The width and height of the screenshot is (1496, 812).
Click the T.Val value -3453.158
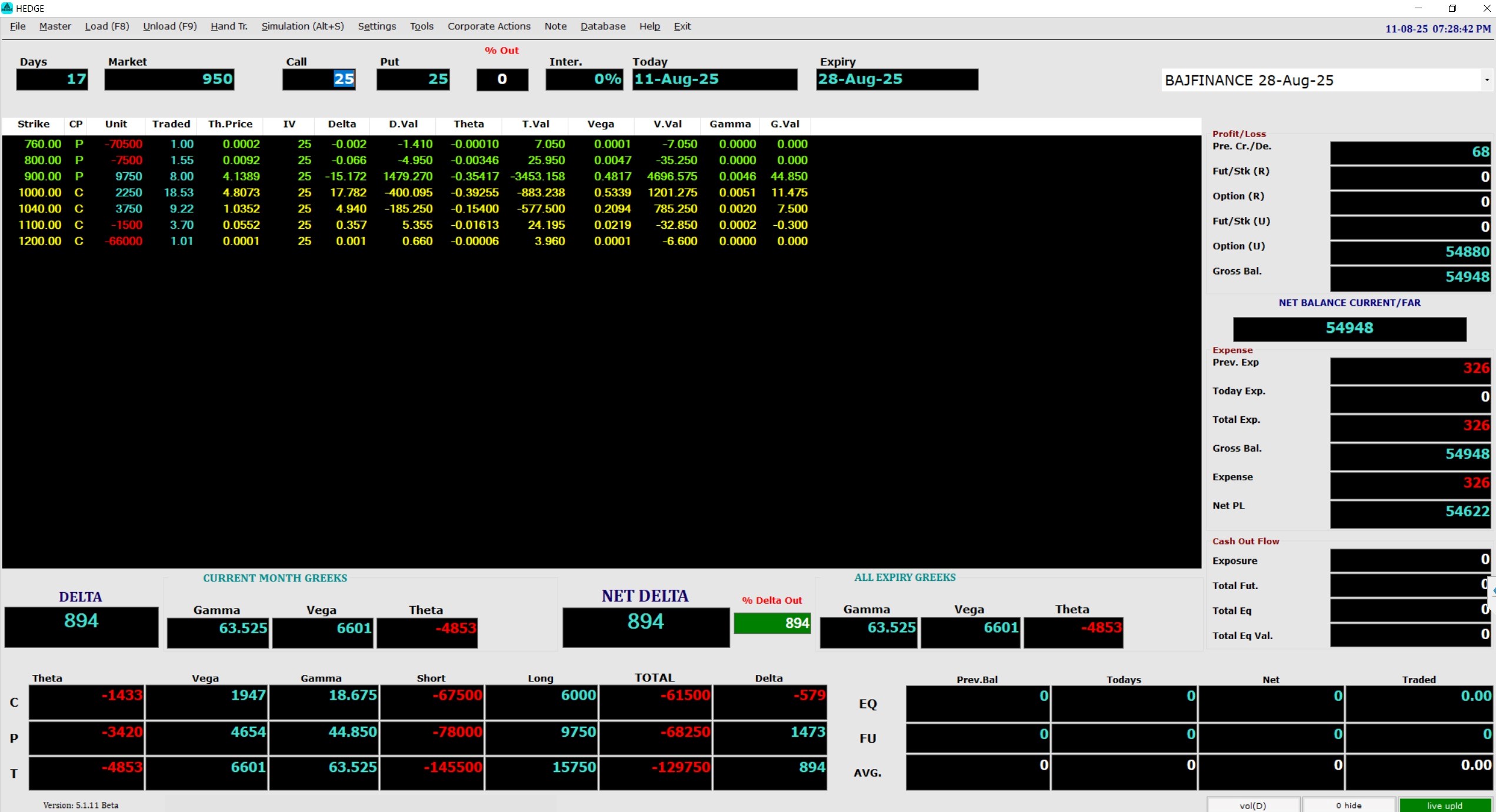click(538, 176)
